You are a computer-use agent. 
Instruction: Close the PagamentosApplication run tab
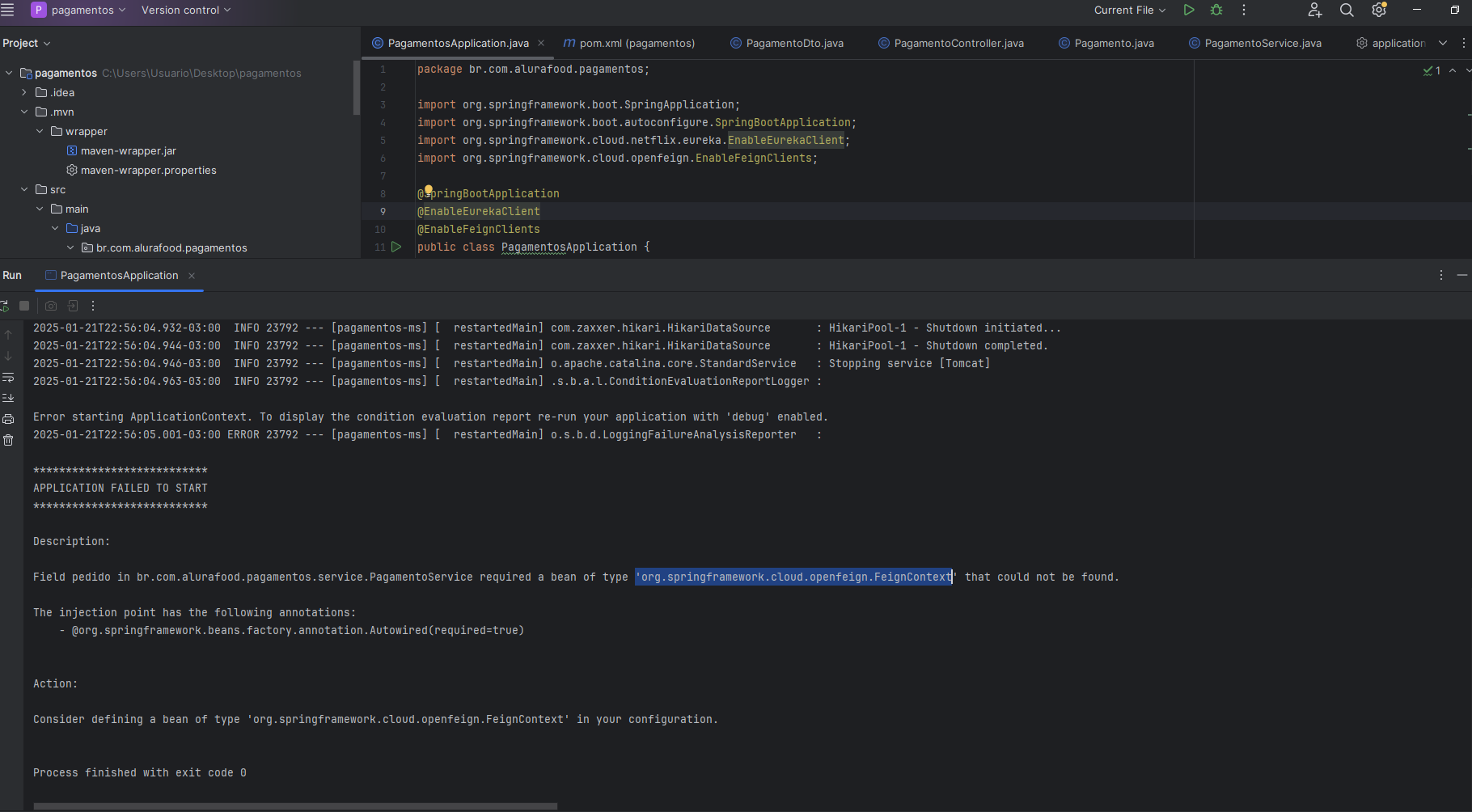192,276
